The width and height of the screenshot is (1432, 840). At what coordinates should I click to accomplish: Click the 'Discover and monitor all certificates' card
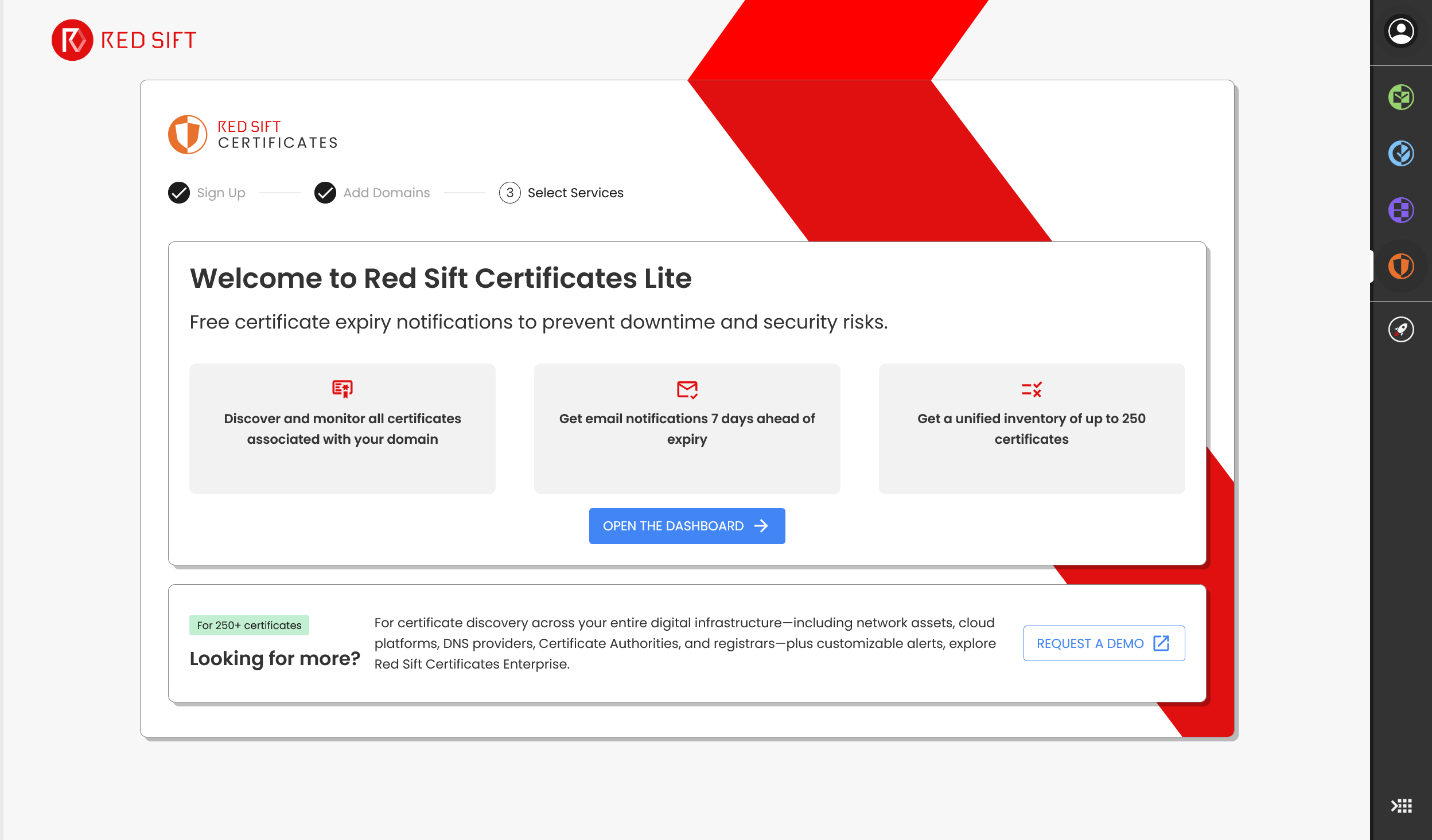pyautogui.click(x=343, y=429)
